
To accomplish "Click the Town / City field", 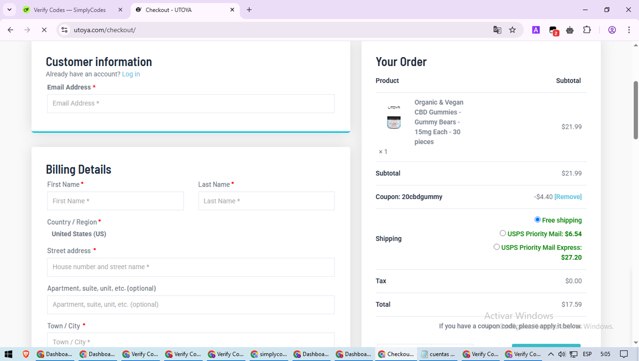I will [x=191, y=341].
